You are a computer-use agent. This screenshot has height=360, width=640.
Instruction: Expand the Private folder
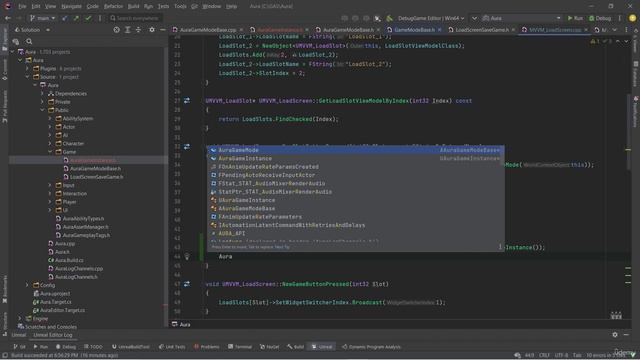click(42, 102)
